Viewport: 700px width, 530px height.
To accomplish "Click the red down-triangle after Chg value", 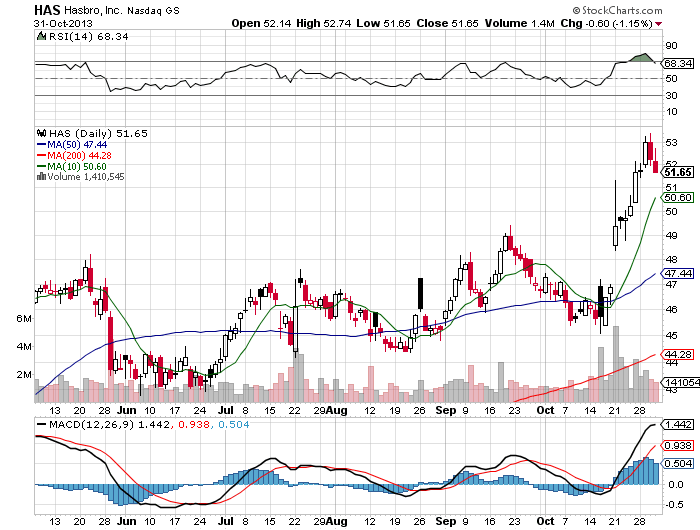I will click(x=659, y=24).
